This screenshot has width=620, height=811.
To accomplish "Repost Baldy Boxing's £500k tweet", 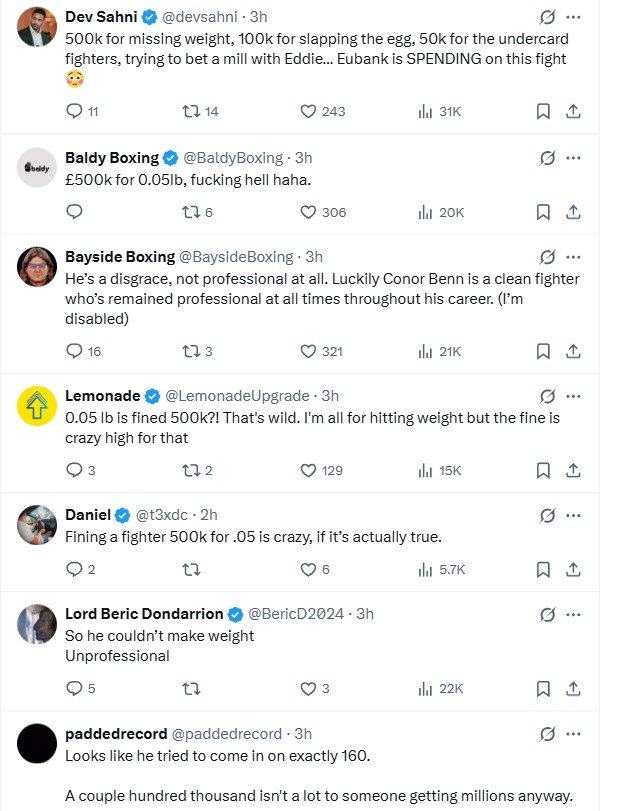I will click(x=191, y=212).
